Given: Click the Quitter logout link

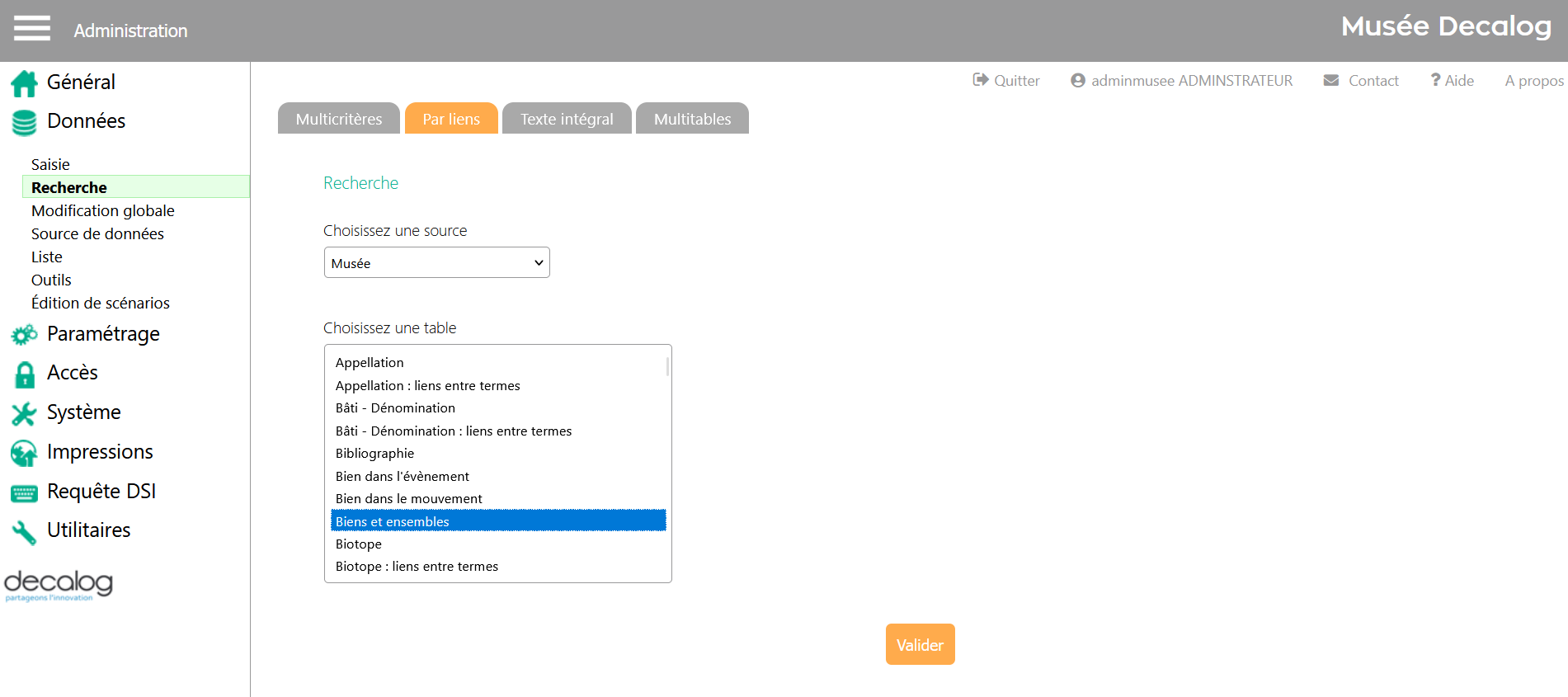Looking at the screenshot, I should [x=1006, y=81].
